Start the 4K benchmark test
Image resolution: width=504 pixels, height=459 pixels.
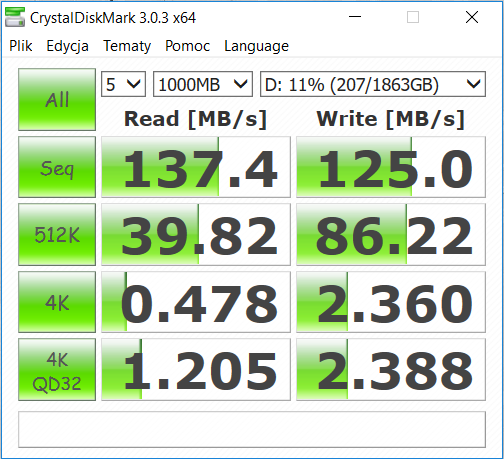[x=57, y=302]
